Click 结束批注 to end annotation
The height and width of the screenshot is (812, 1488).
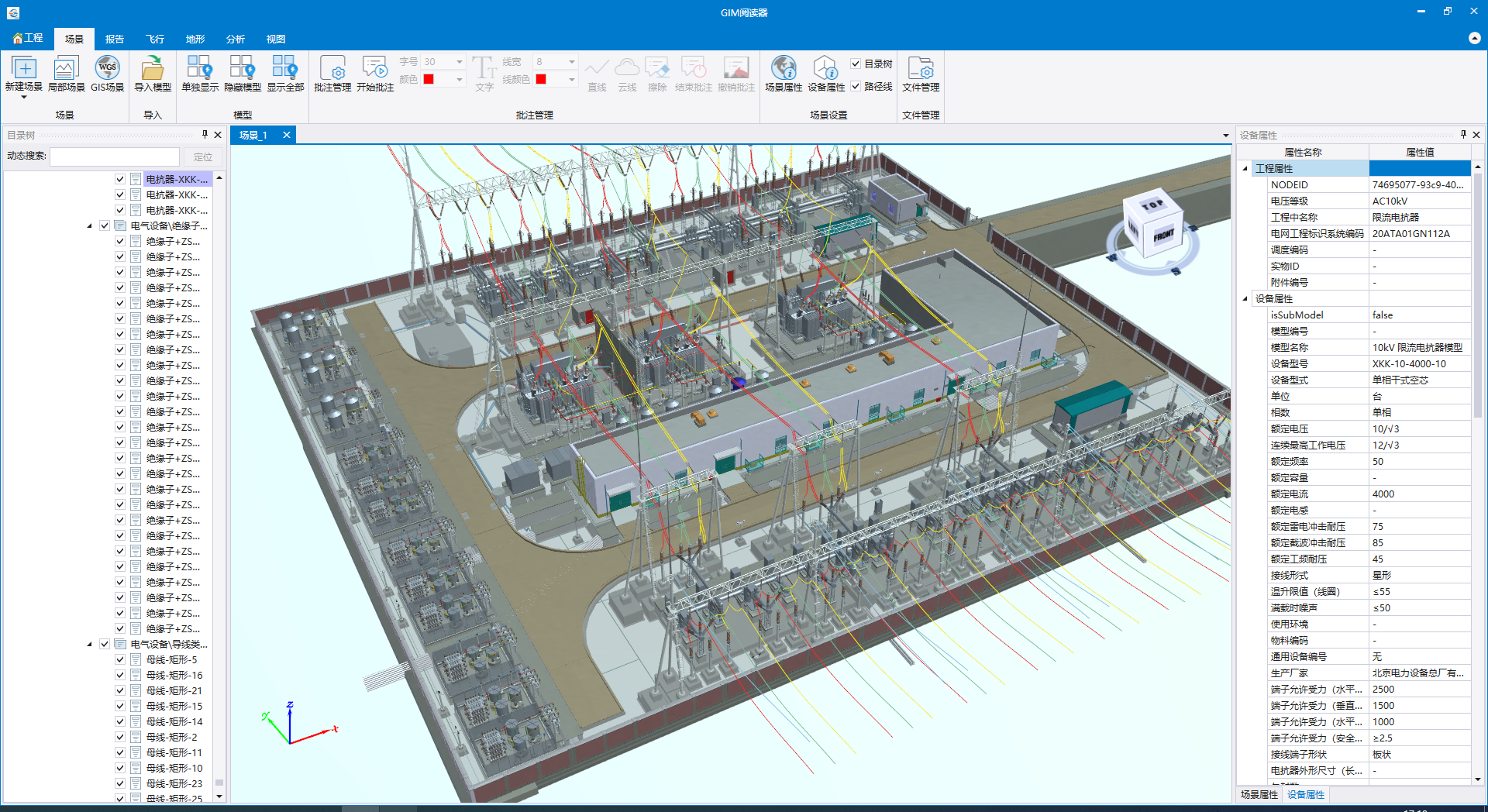pyautogui.click(x=693, y=74)
